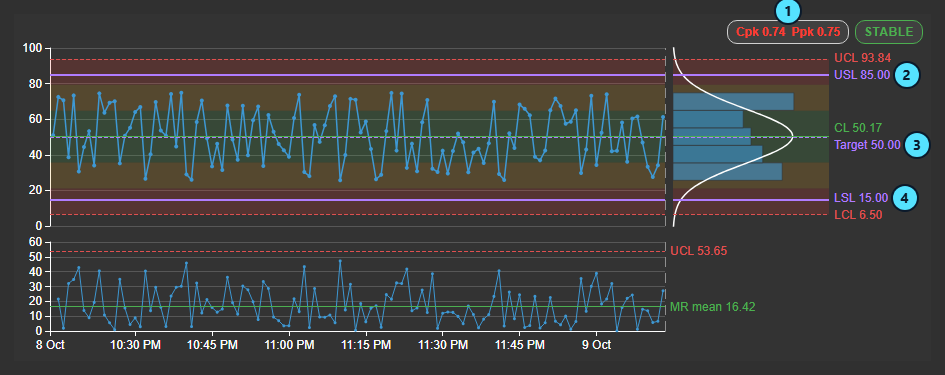The image size is (945, 375).
Task: Click the 11:15 PM time axis label
Action: point(366,345)
